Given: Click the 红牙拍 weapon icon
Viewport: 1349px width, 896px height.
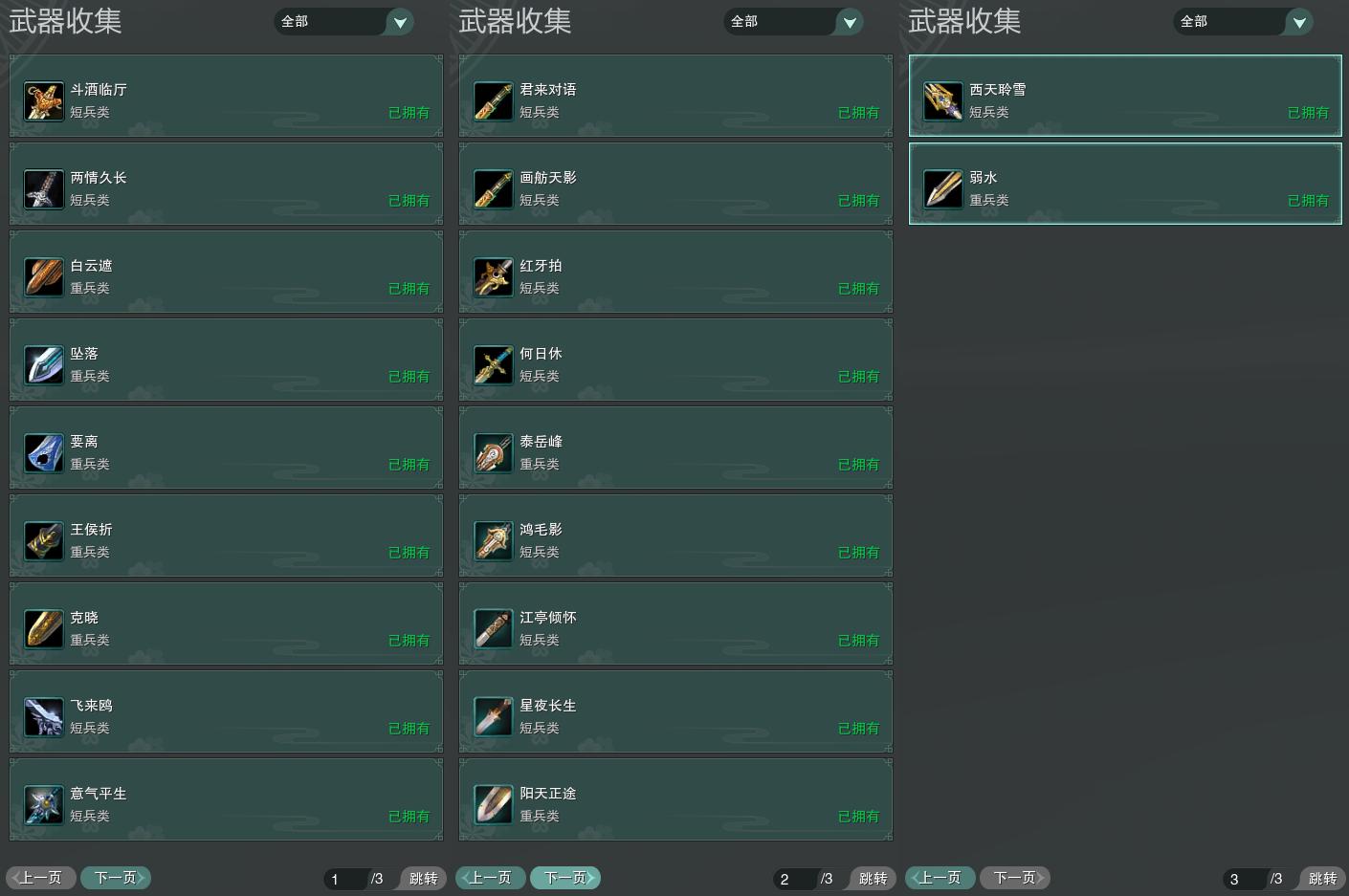Looking at the screenshot, I should pos(494,277).
